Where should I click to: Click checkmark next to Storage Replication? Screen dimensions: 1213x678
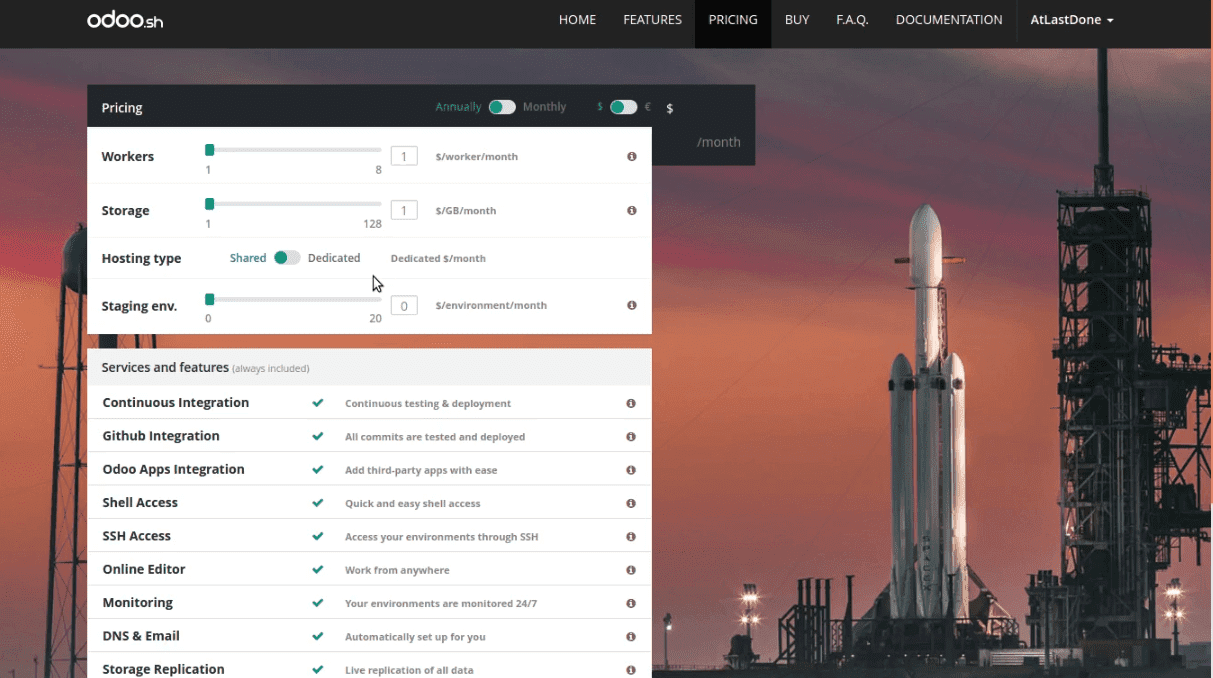pos(318,669)
